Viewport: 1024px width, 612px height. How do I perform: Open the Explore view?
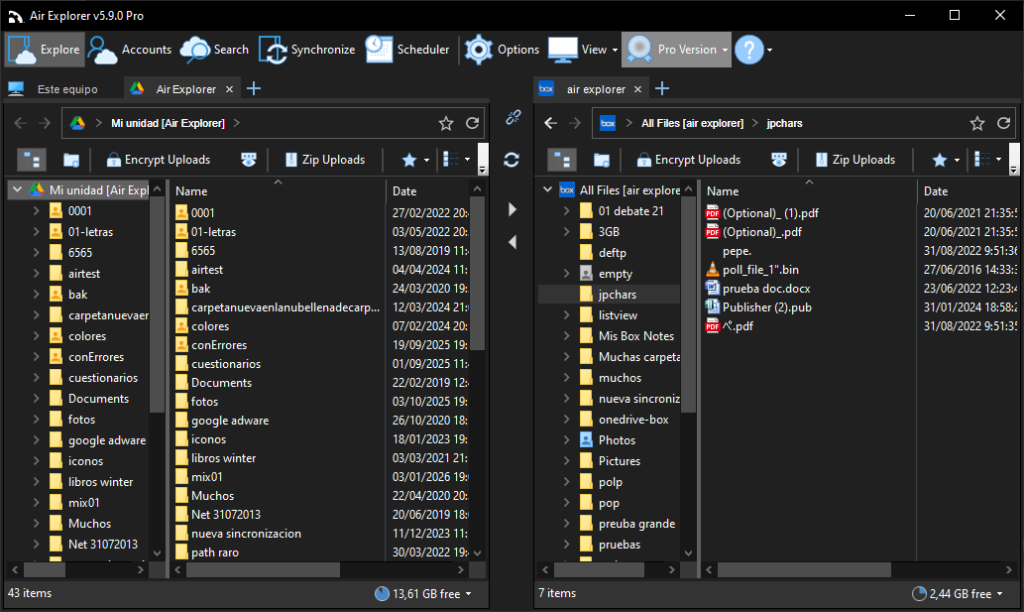(x=45, y=50)
